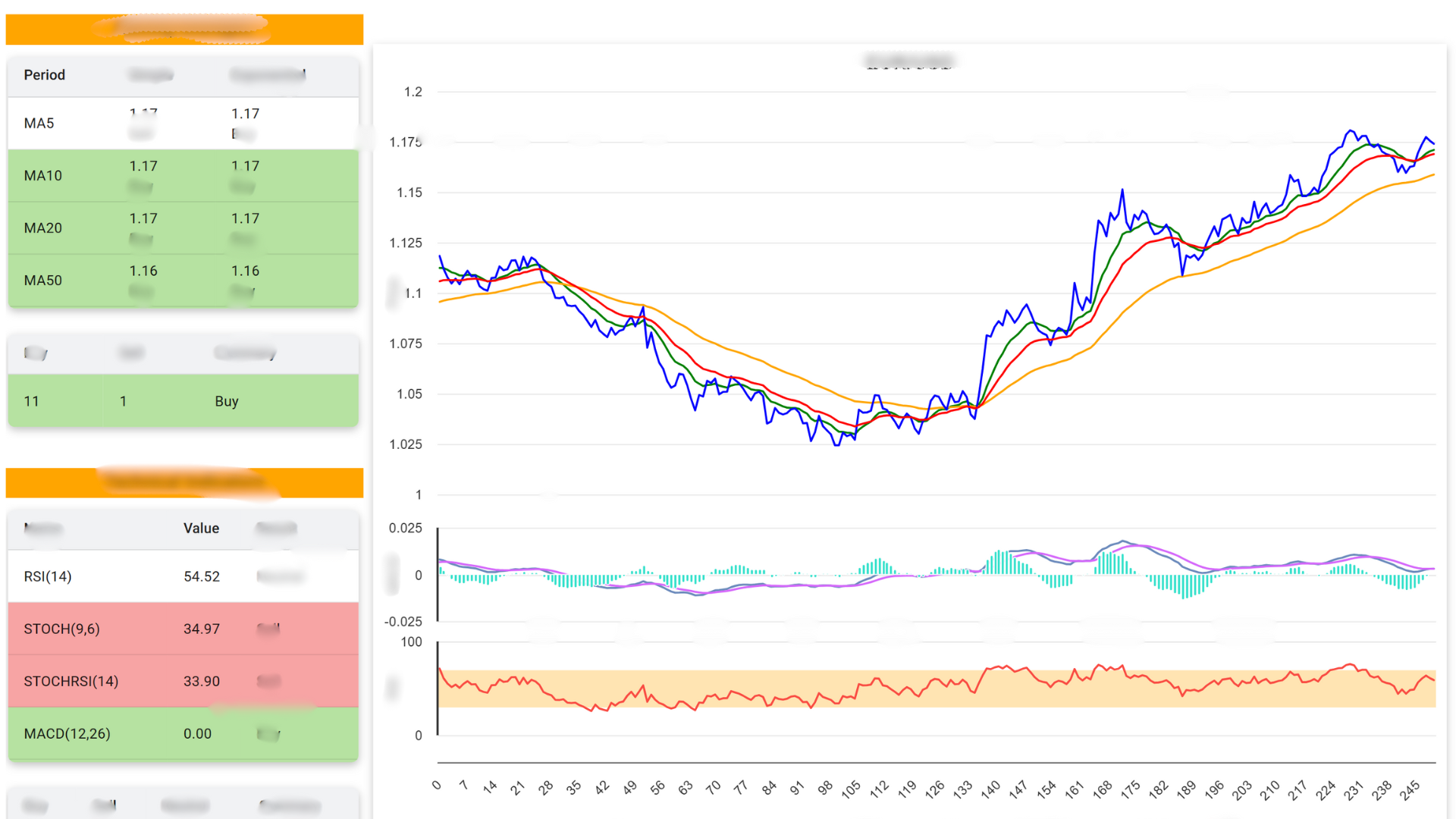Click the x-axis label 245
Screen dimensions: 1456x819
[x=1409, y=789]
